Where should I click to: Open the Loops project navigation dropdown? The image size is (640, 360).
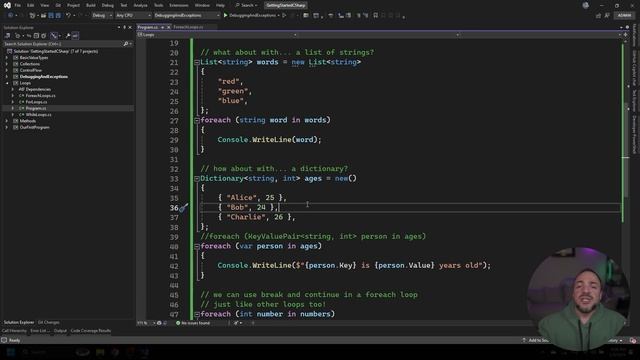tap(217, 35)
